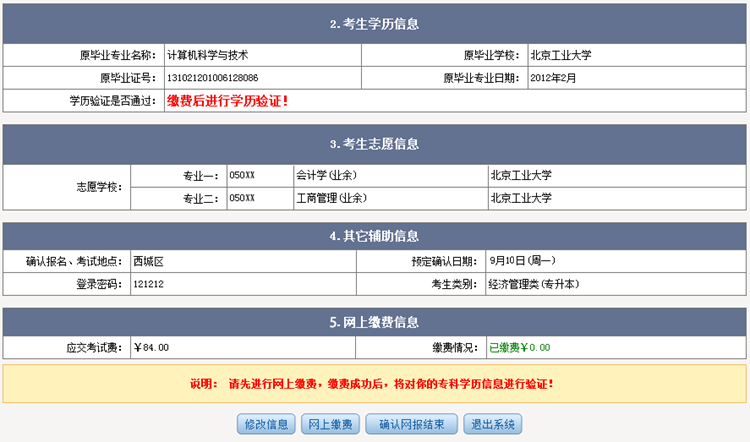This screenshot has width=750, height=442.
Task: Click exam fee amount ￥84.00
Action: [x=151, y=347]
